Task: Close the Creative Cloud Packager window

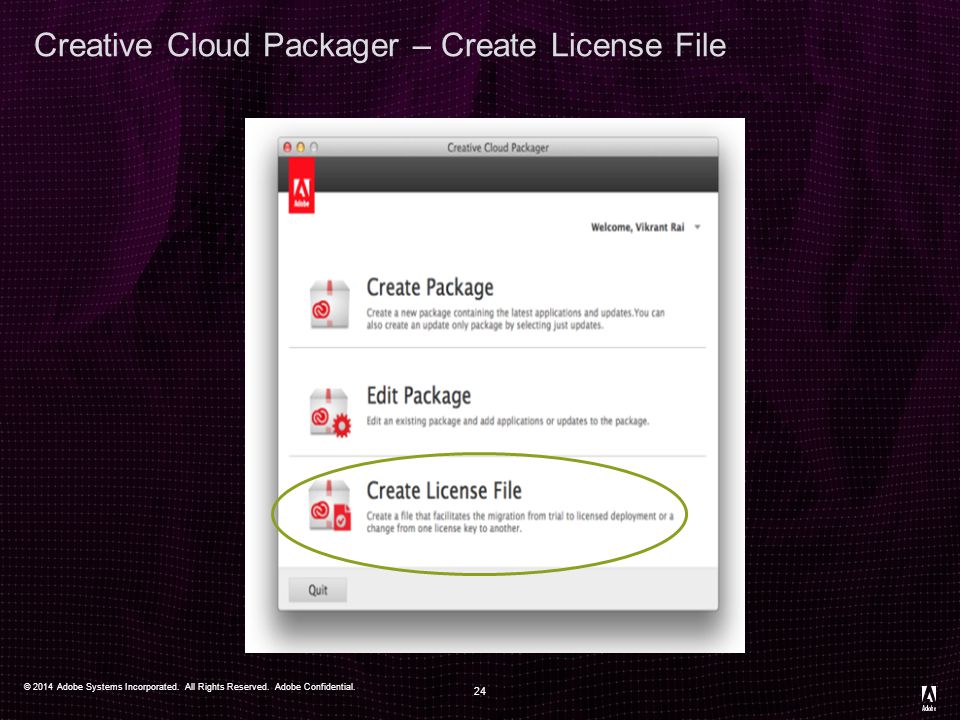Action: tap(287, 147)
